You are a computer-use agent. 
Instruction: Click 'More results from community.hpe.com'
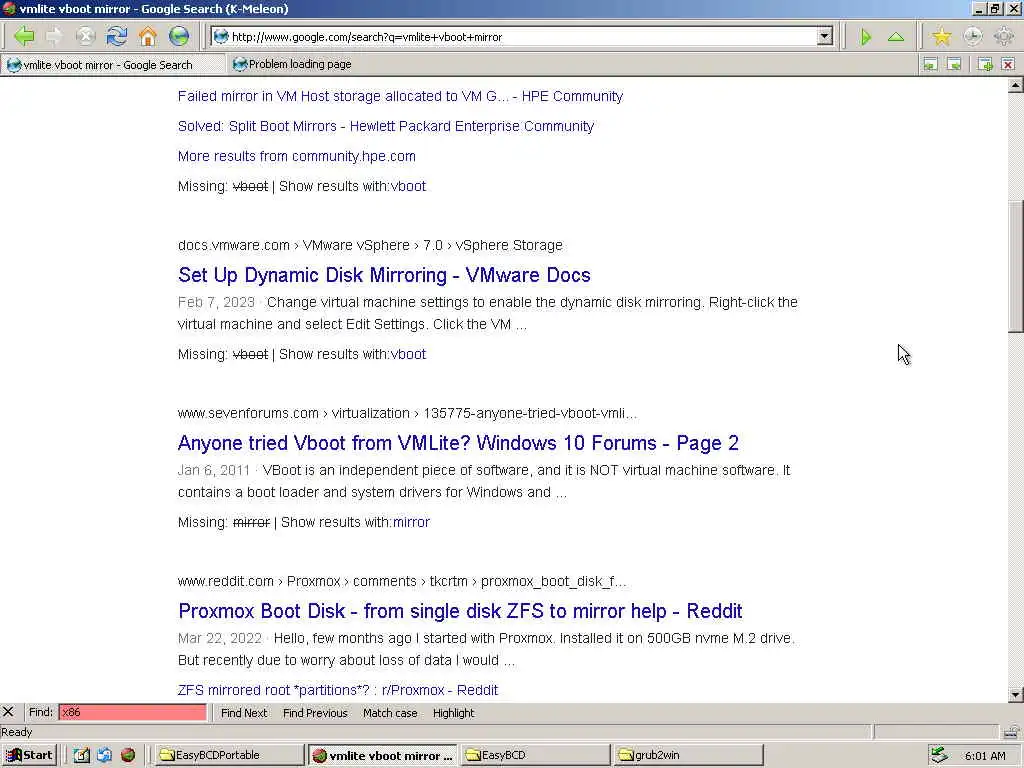coord(296,156)
